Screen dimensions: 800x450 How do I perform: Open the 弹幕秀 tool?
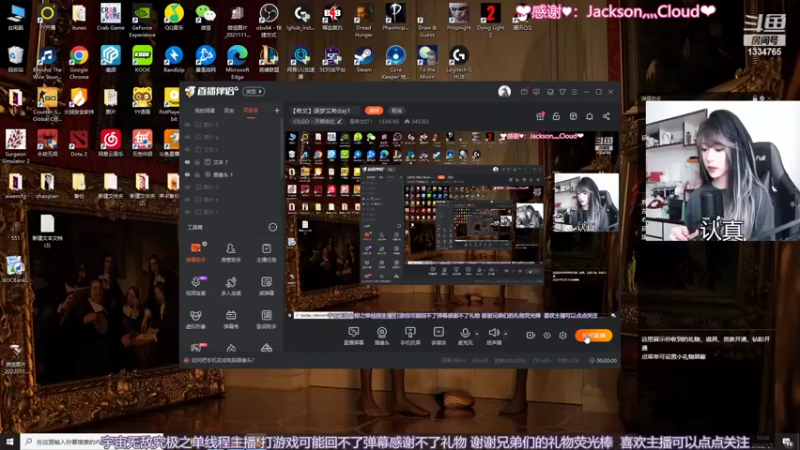coord(231,319)
